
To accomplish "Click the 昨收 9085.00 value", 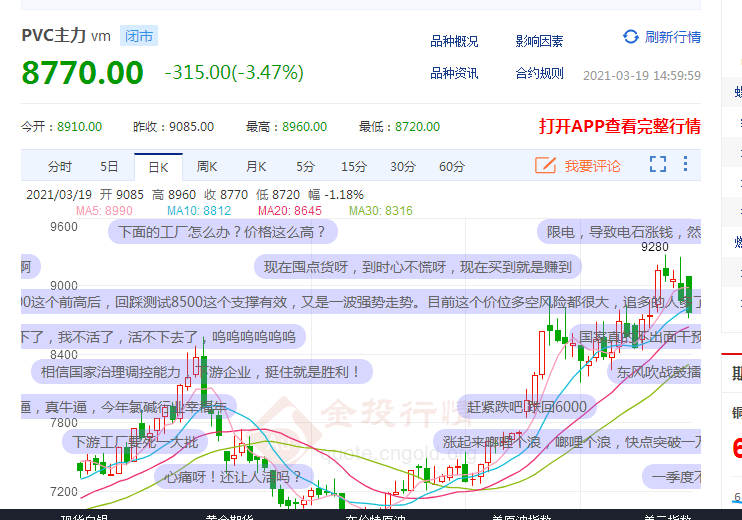I will 191,127.
